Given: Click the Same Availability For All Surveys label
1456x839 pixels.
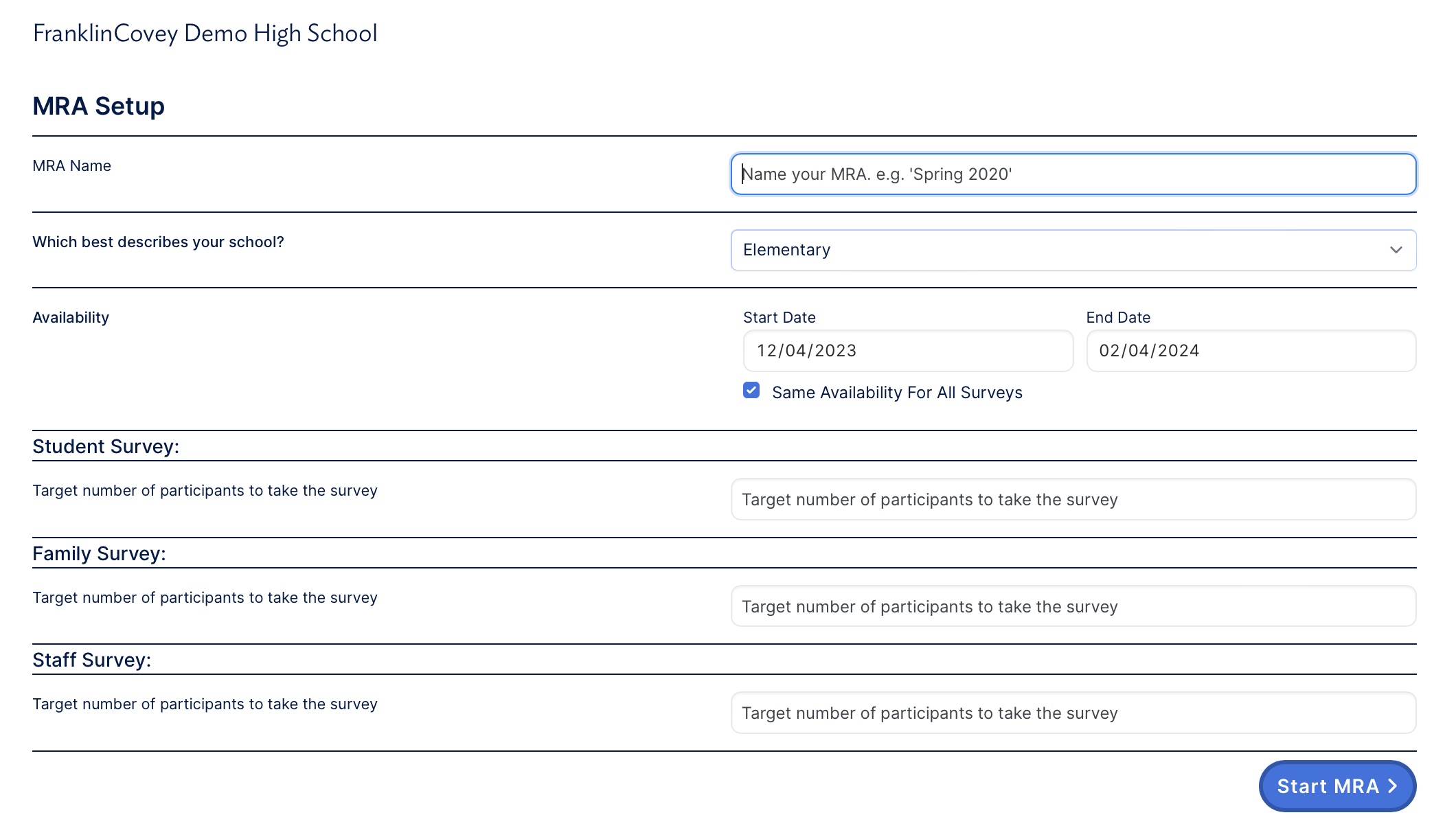Looking at the screenshot, I should 897,393.
